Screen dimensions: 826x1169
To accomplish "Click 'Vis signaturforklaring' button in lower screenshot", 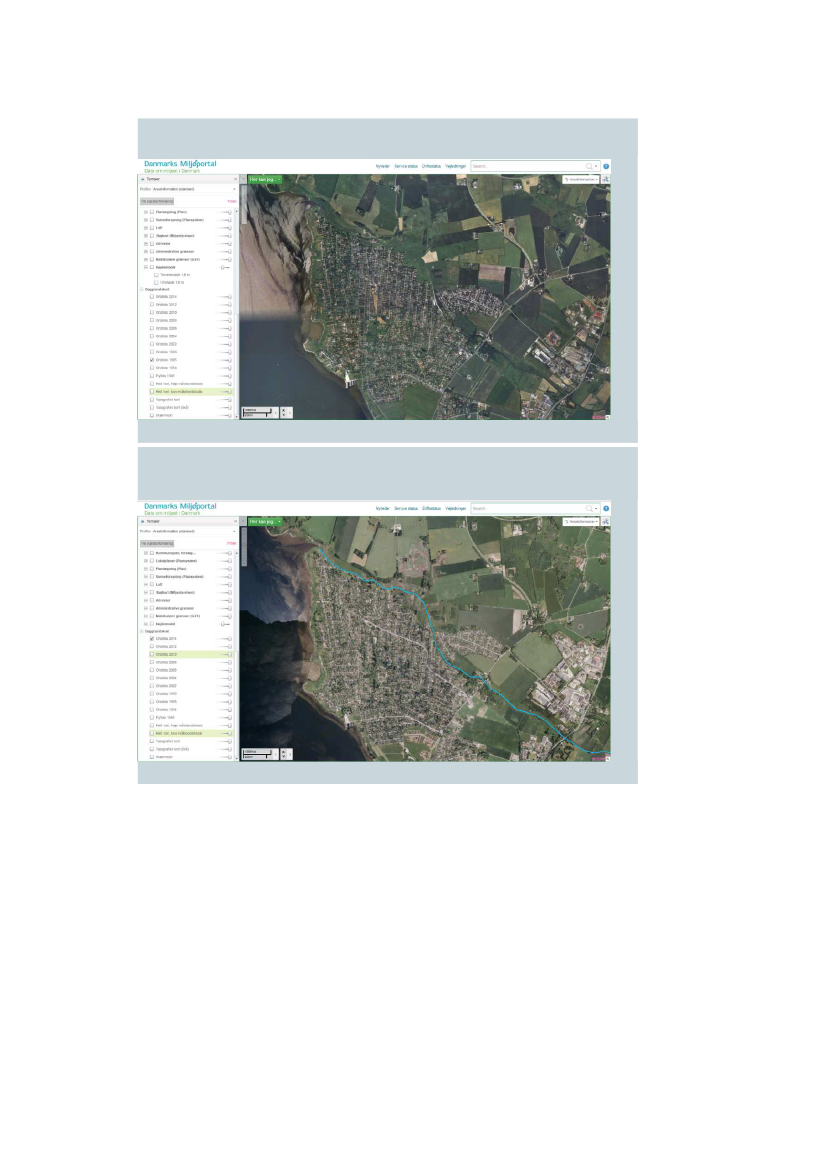I will click(157, 543).
